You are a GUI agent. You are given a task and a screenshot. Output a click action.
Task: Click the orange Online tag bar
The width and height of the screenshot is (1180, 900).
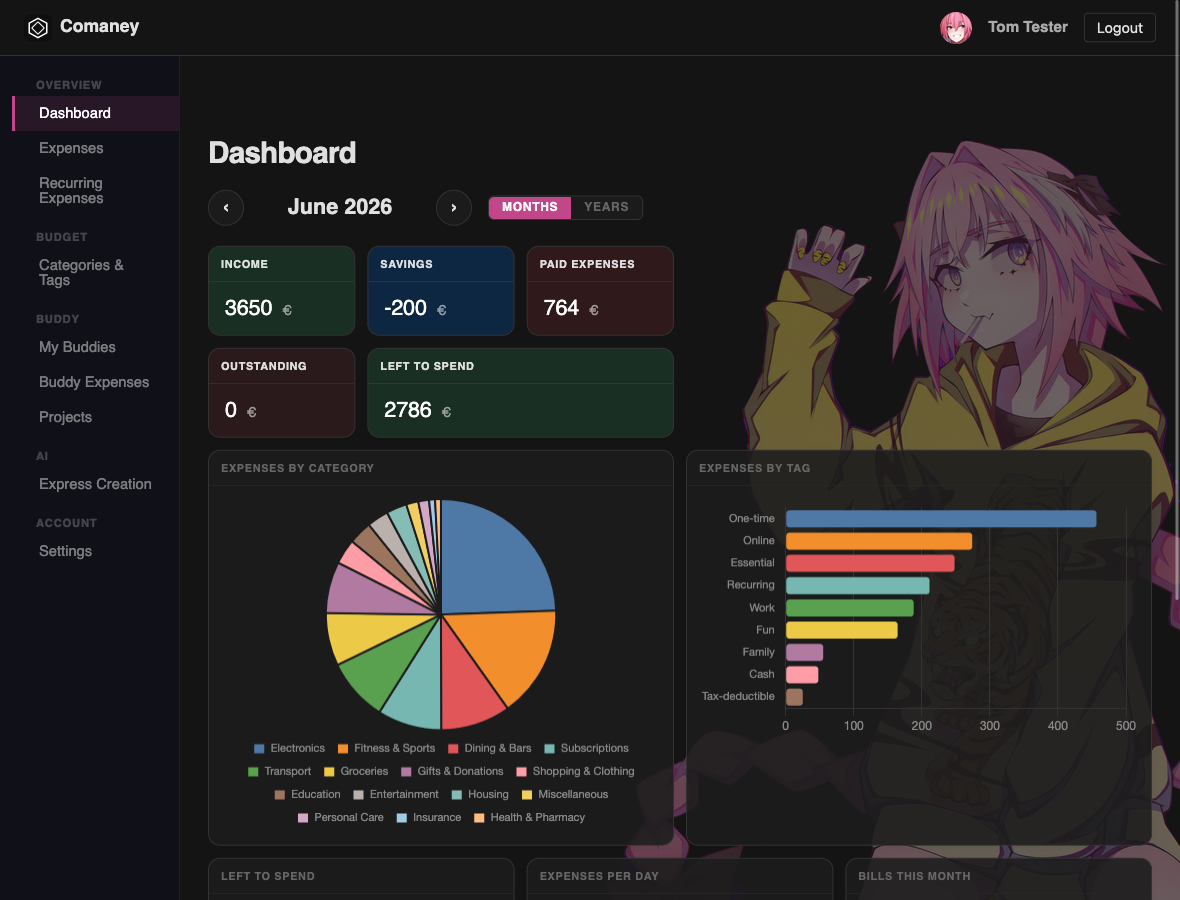(879, 541)
